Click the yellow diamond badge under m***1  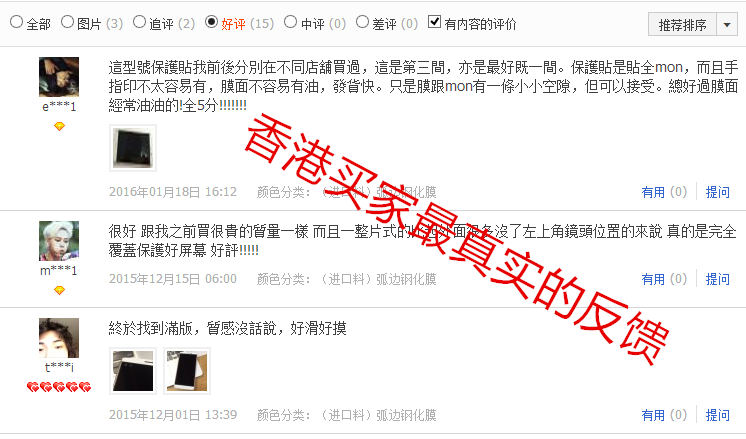pos(59,290)
